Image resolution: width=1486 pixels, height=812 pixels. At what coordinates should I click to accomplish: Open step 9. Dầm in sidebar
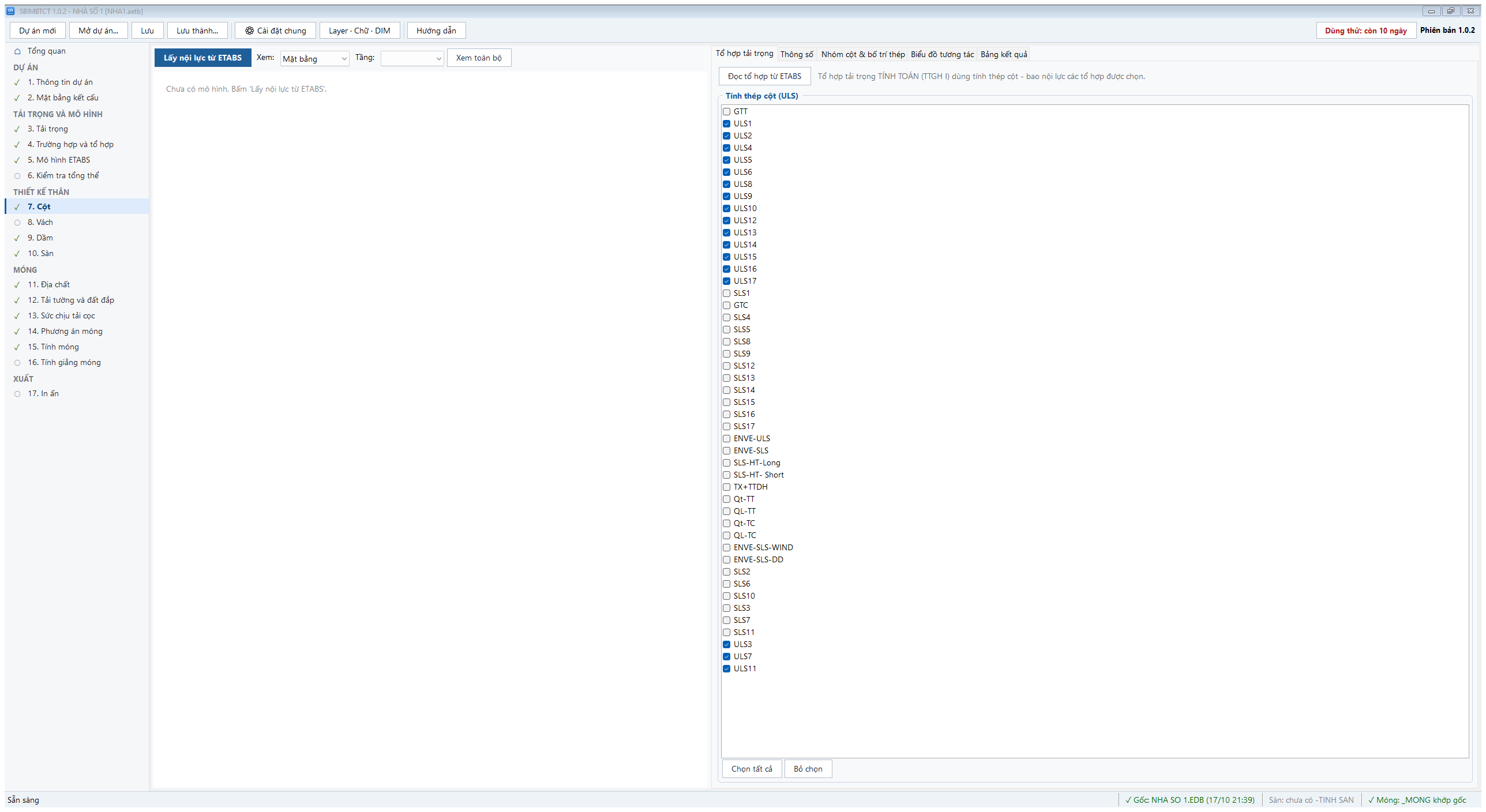tap(77, 238)
